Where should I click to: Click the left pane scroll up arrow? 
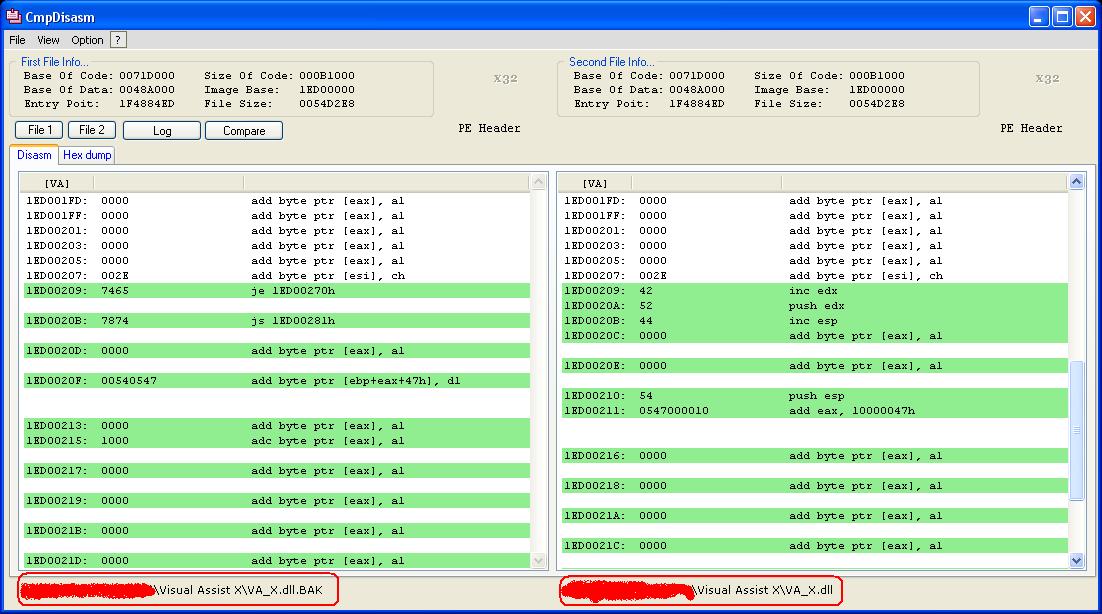pyautogui.click(x=538, y=183)
